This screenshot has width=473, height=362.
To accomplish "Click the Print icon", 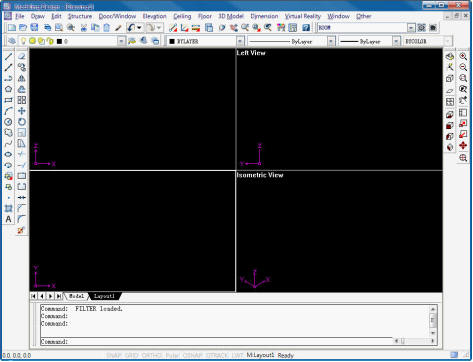I will click(48, 28).
